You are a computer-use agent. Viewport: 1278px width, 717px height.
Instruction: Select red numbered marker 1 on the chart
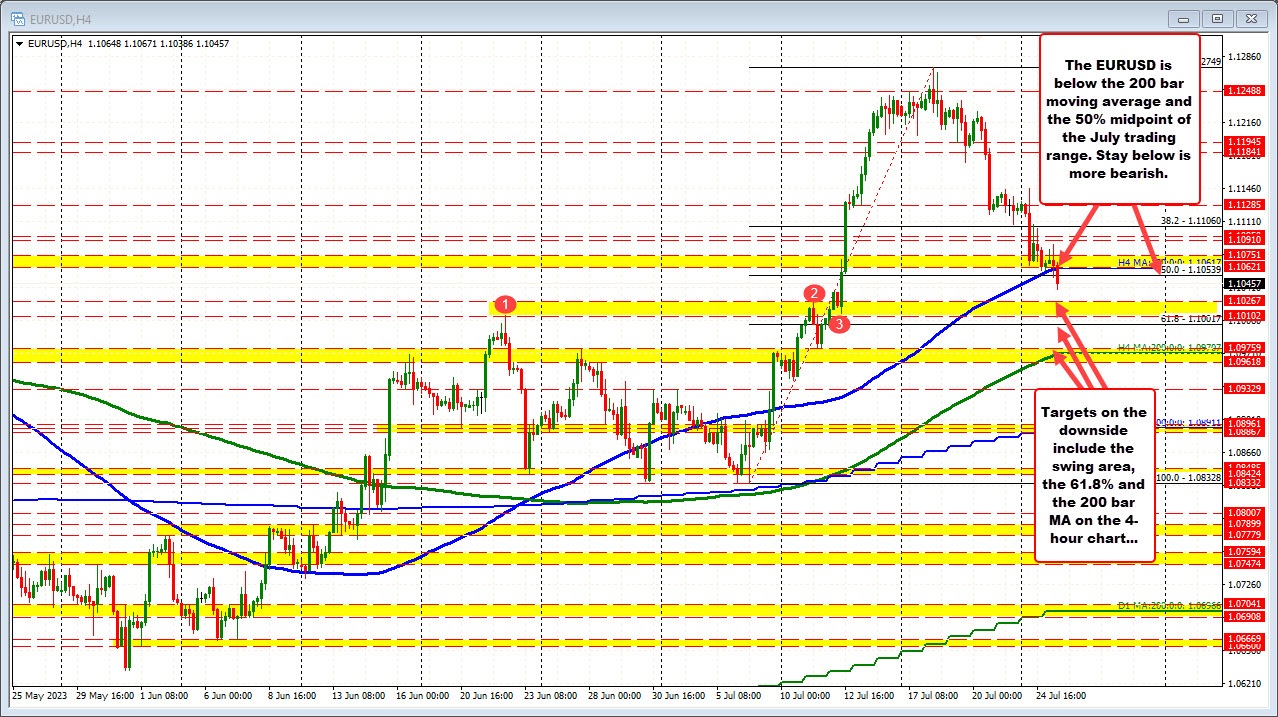(x=504, y=304)
